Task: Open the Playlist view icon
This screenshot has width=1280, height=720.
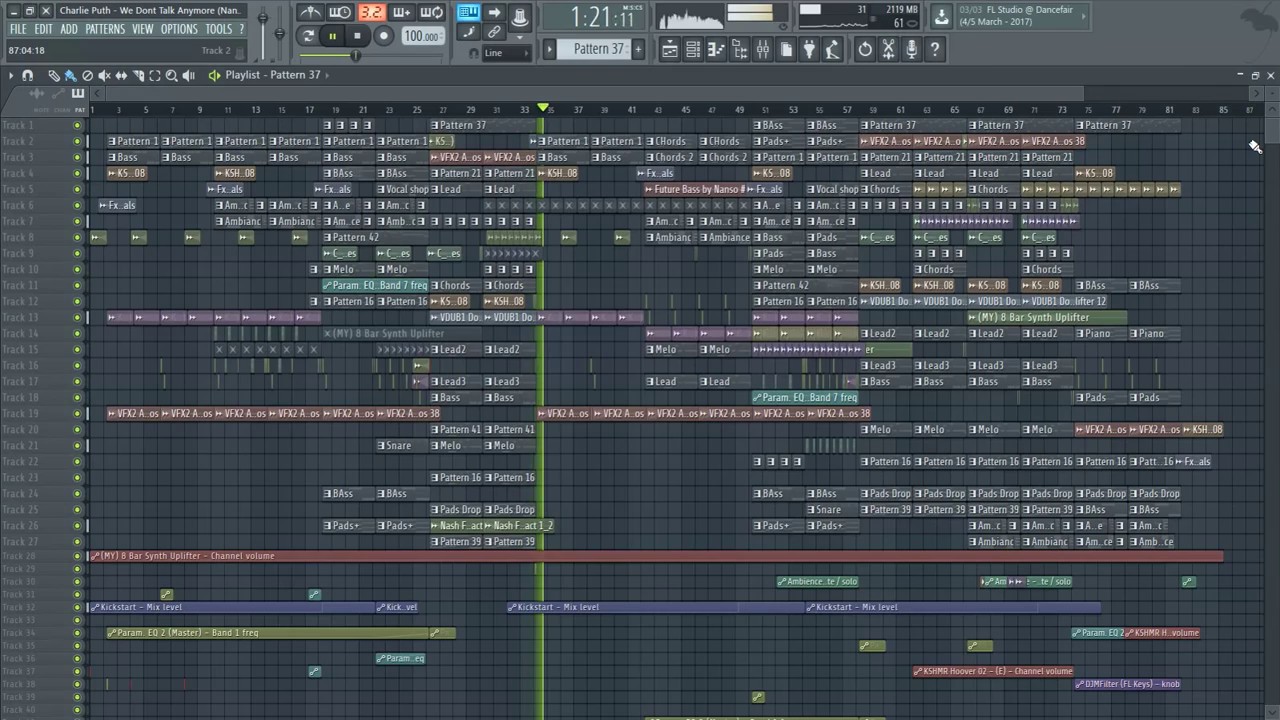Action: click(x=669, y=49)
